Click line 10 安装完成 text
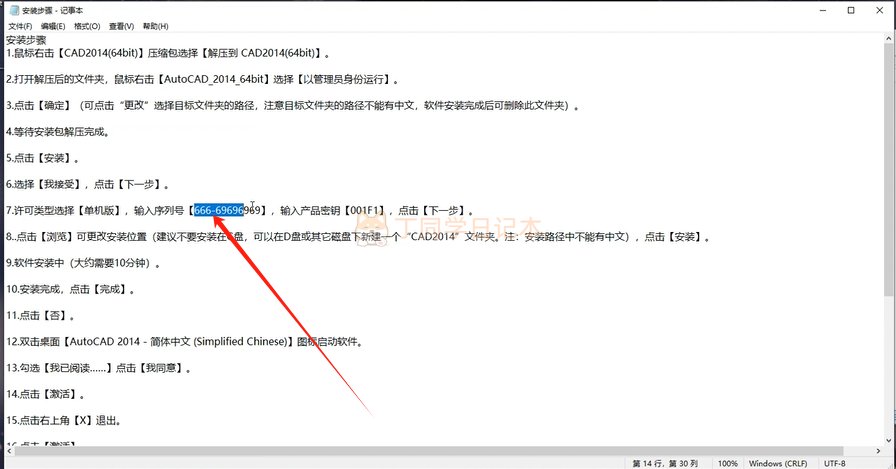 point(70,289)
